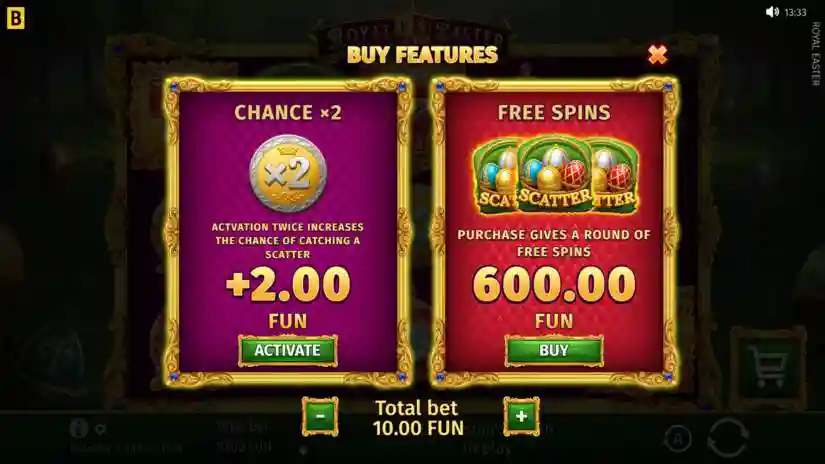
Task: Mute the game sound speaker icon
Action: click(x=772, y=12)
